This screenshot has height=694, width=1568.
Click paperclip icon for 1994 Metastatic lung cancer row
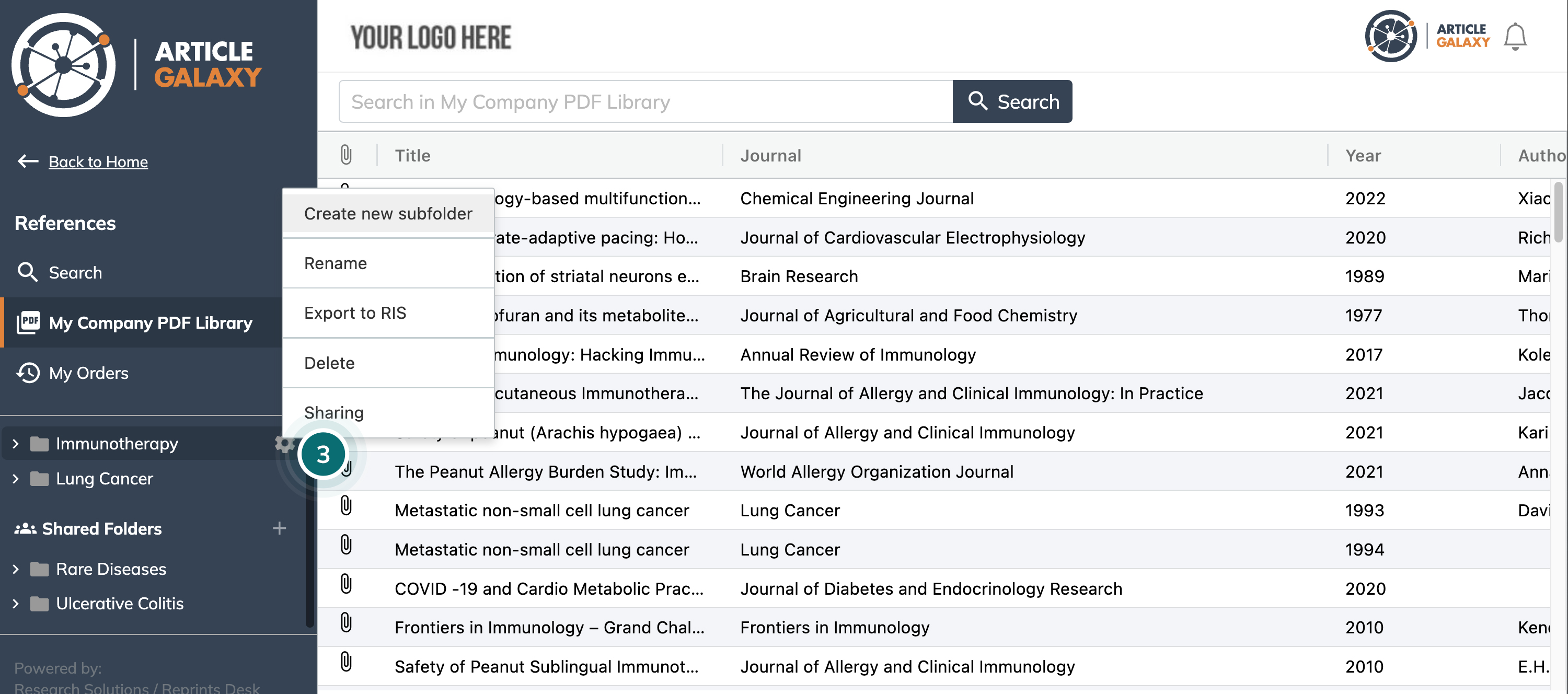click(x=345, y=544)
